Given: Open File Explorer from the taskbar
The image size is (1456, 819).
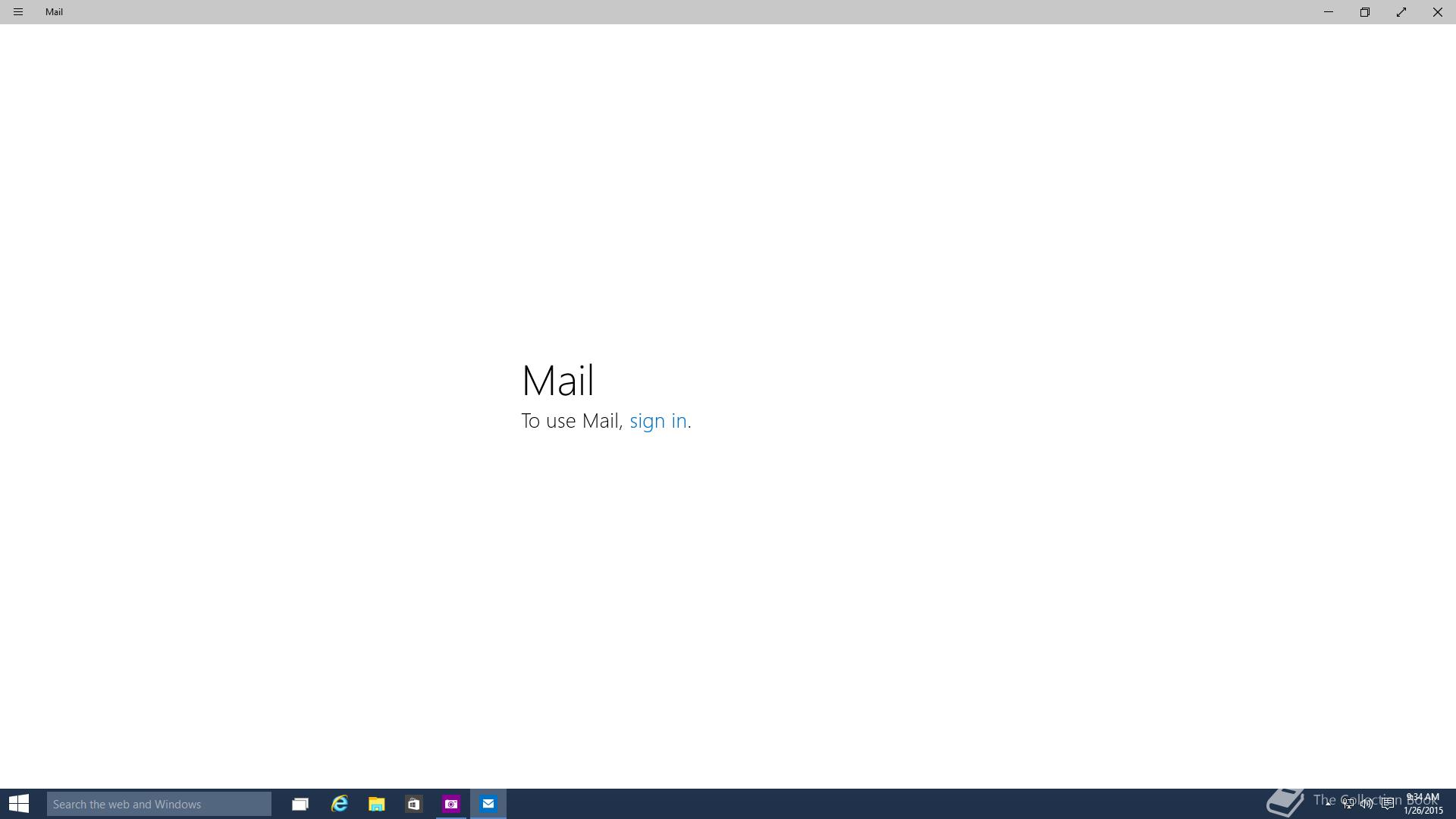Looking at the screenshot, I should (x=377, y=804).
